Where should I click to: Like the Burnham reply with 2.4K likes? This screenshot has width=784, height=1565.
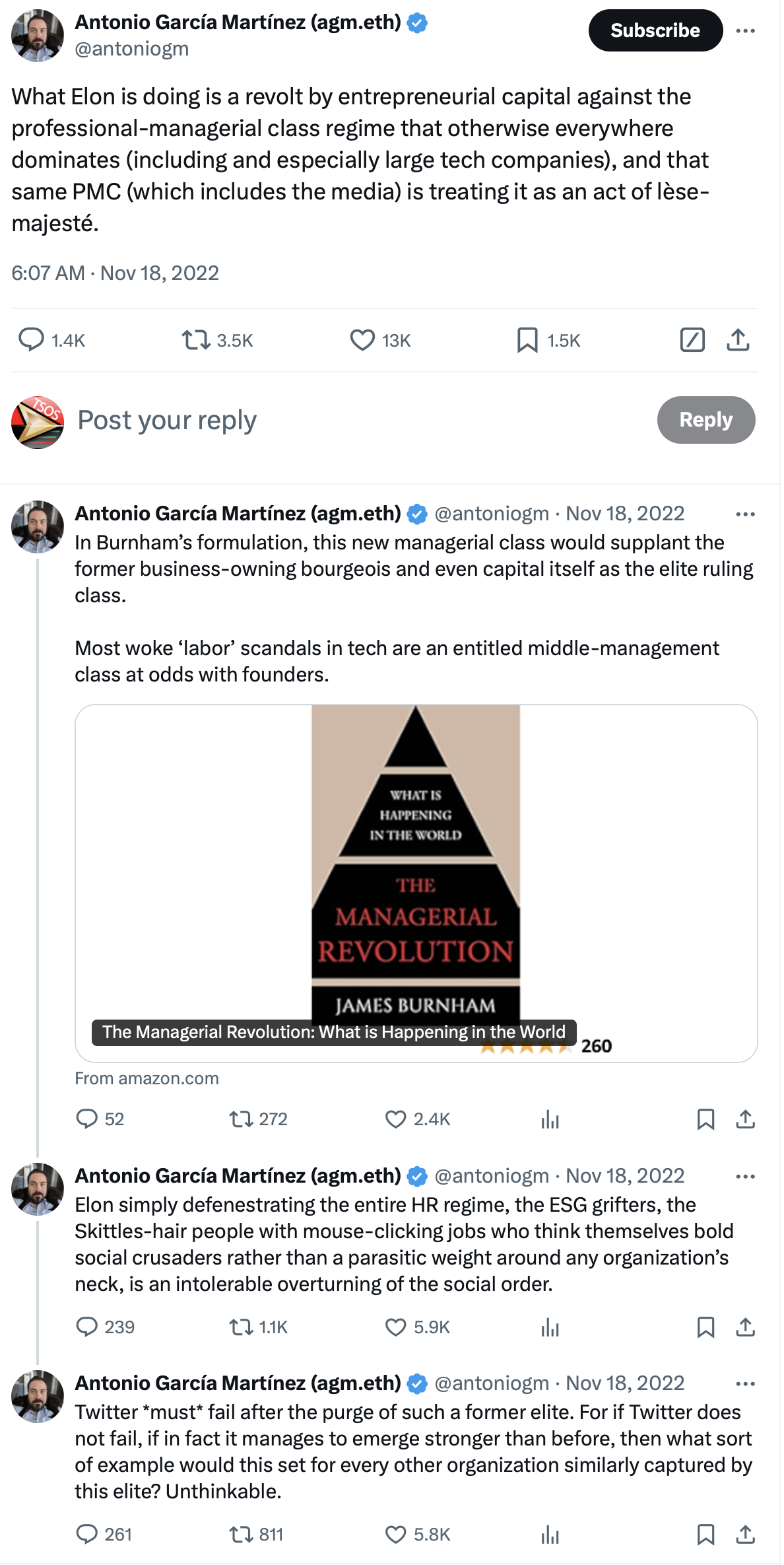tap(396, 1119)
